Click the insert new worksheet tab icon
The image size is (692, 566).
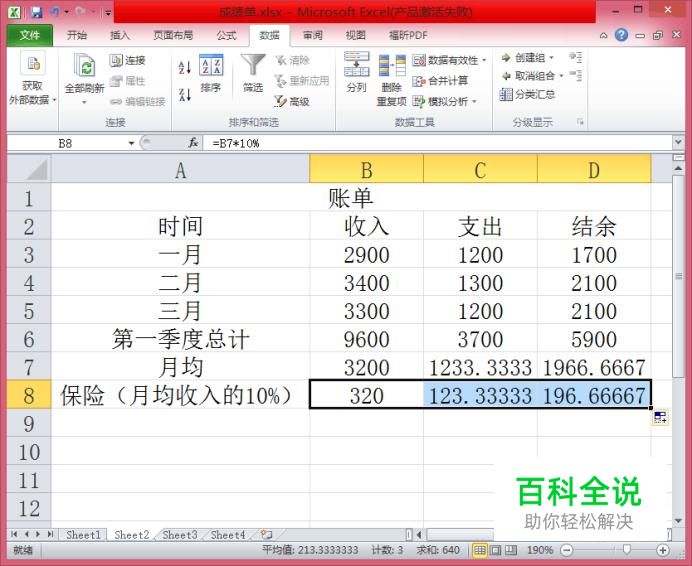(266, 535)
